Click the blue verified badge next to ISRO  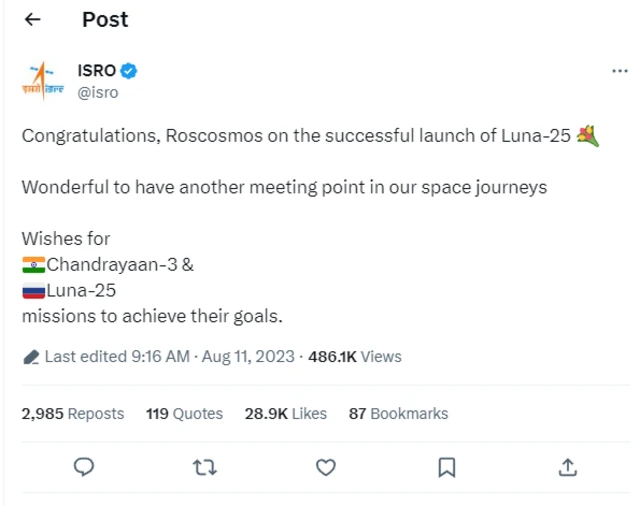(130, 71)
